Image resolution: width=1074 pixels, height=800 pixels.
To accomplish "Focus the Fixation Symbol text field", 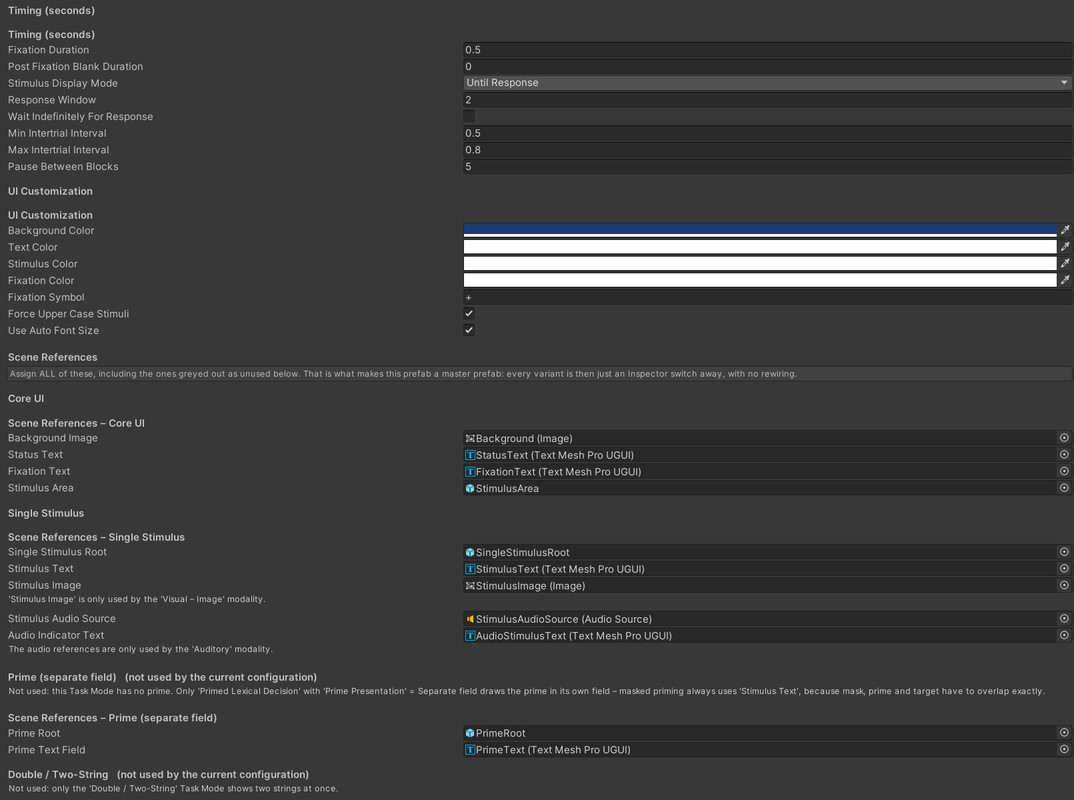I will [x=767, y=297].
